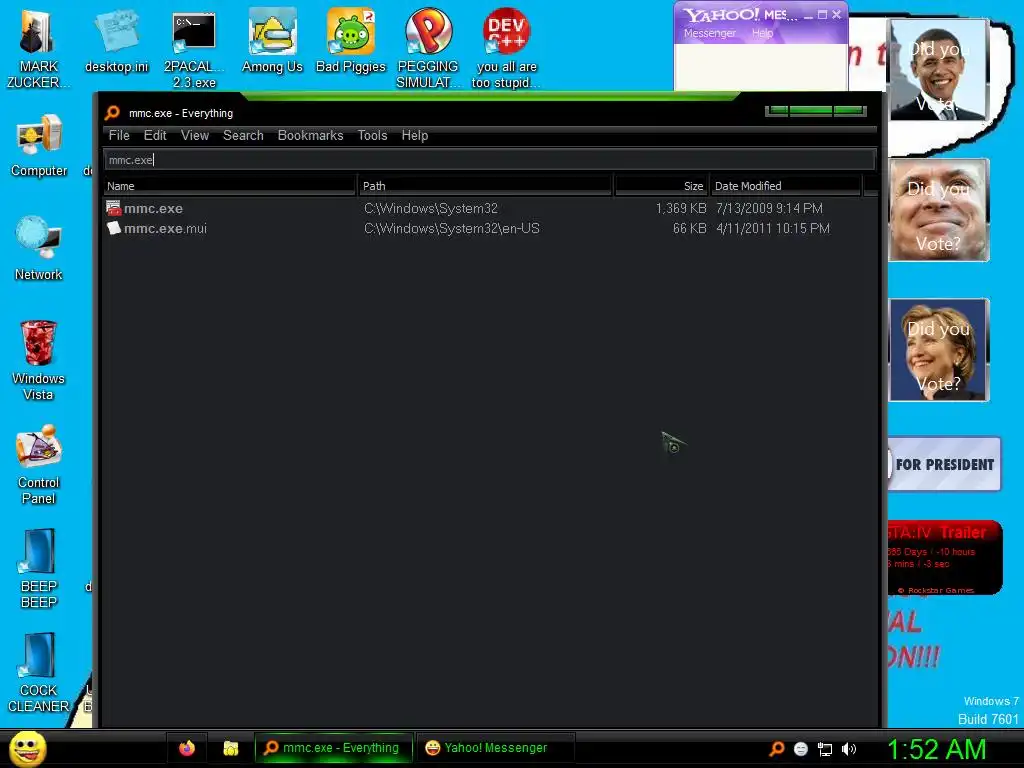Sort results by Name column
The image size is (1024, 768).
229,186
